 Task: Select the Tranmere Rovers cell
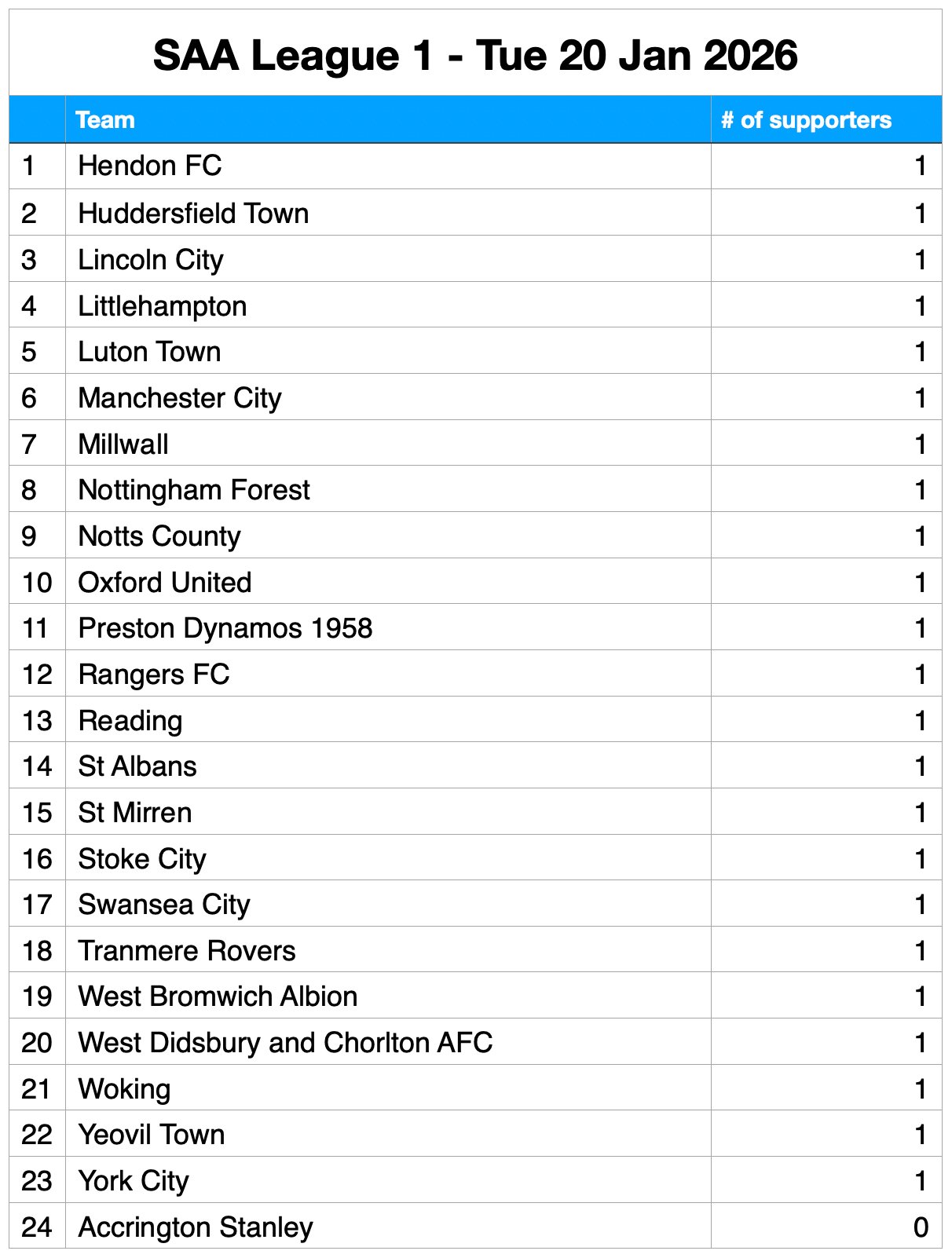click(x=187, y=951)
